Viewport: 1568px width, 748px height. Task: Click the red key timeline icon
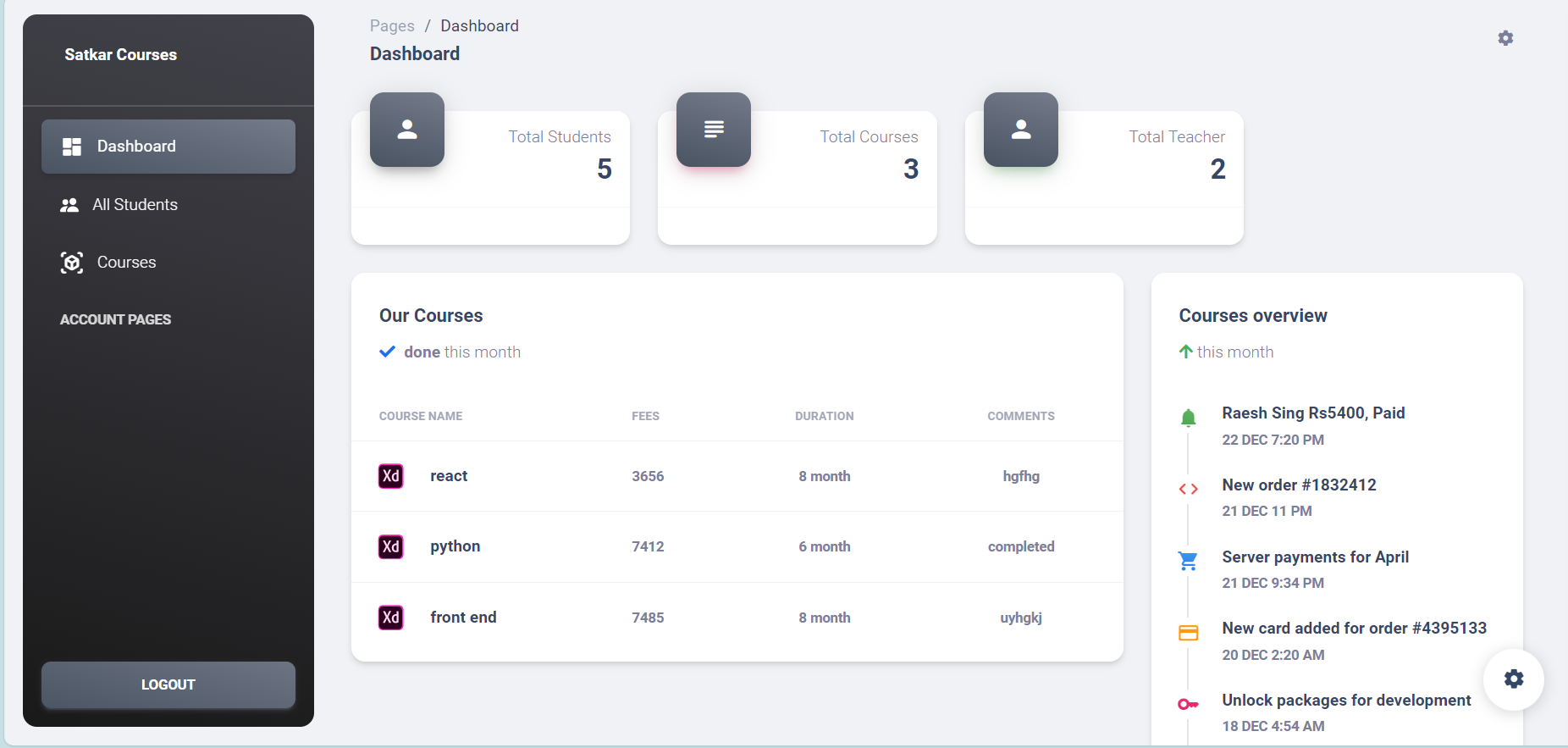point(1189,704)
